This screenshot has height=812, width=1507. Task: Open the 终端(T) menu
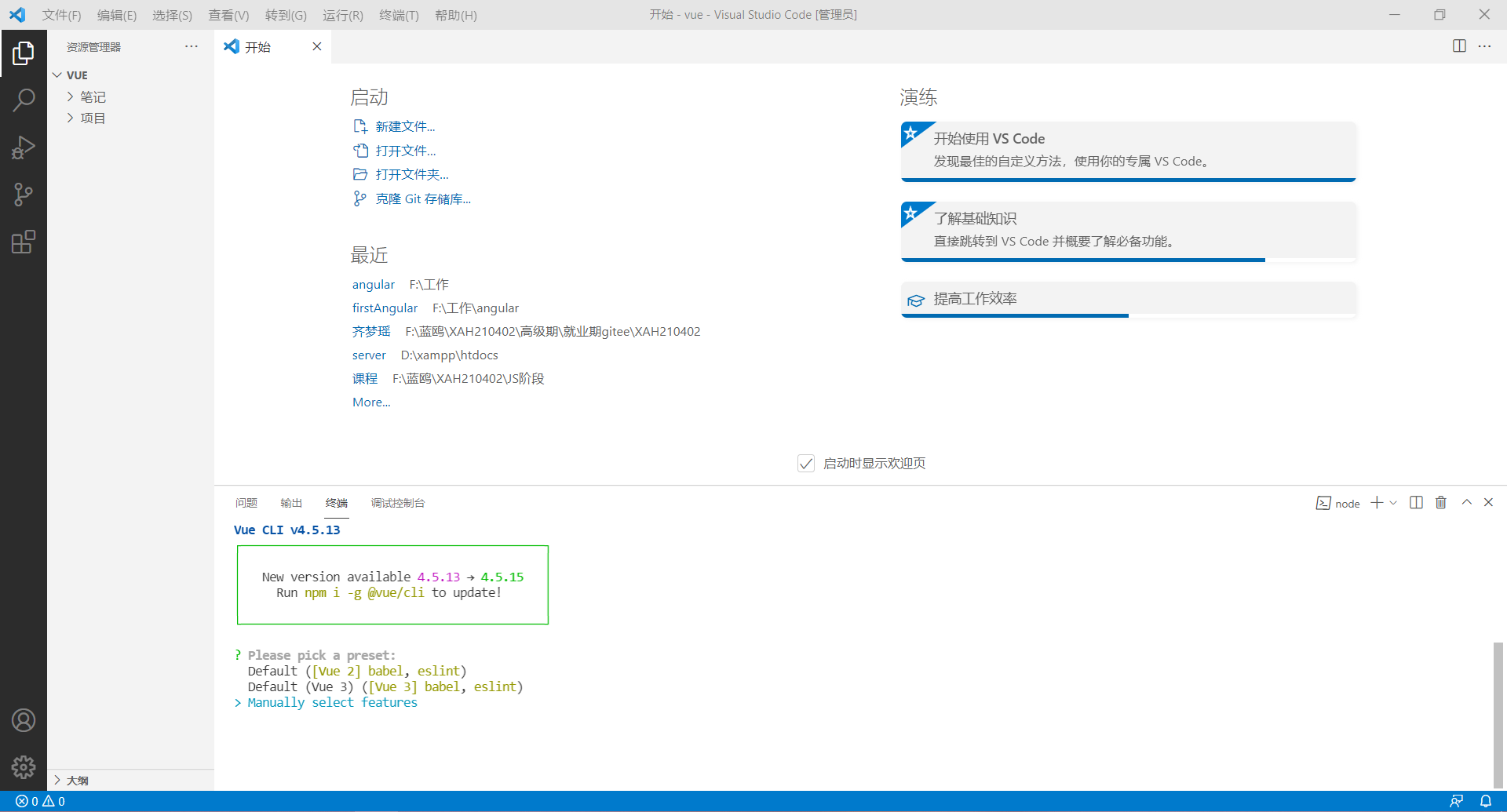coord(399,15)
